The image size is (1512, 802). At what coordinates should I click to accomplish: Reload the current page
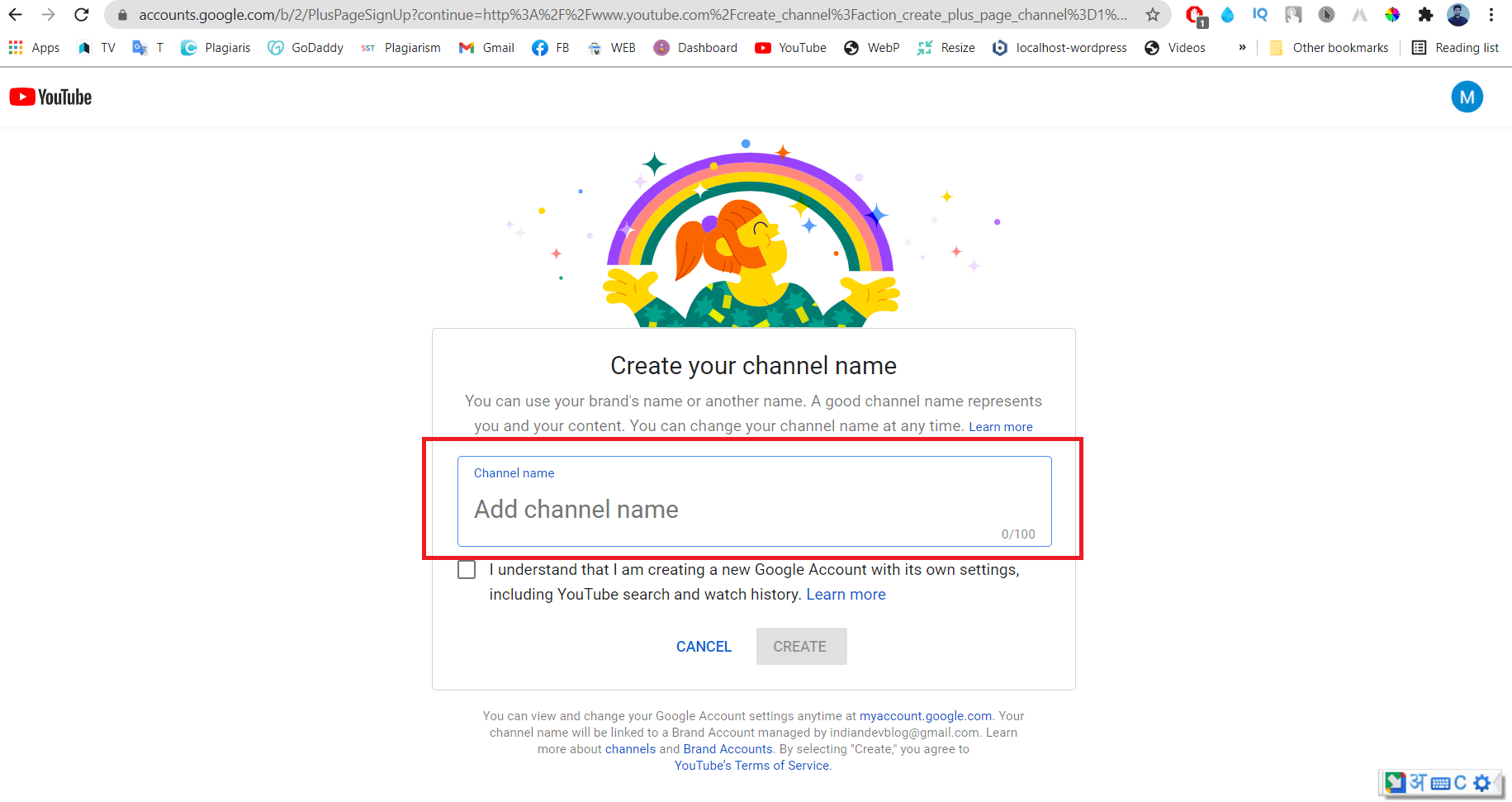point(81,14)
